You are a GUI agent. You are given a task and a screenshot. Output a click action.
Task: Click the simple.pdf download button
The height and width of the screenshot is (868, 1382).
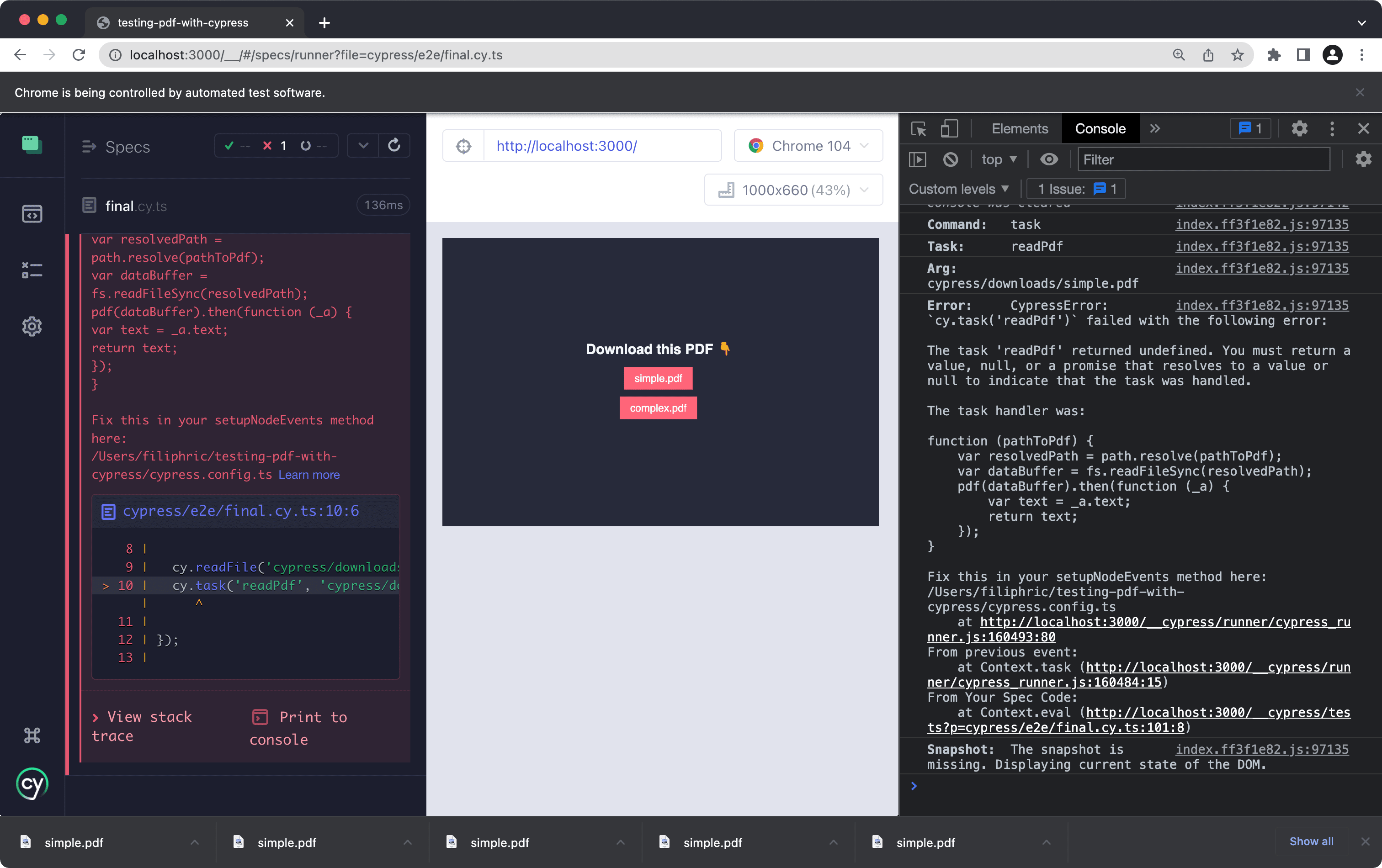pos(658,379)
